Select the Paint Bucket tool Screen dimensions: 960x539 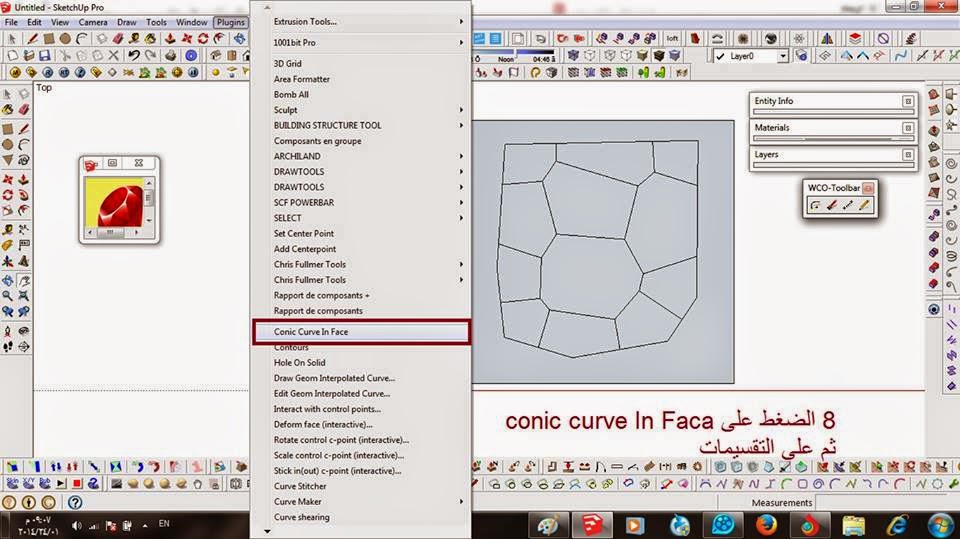151,39
